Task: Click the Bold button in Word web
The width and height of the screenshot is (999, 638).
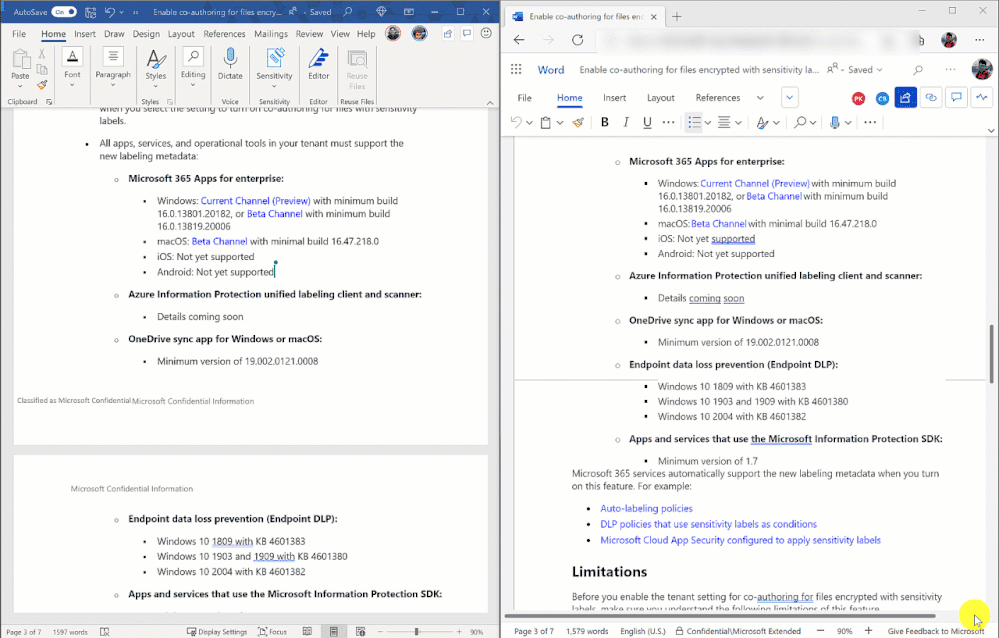Action: pyautogui.click(x=605, y=122)
